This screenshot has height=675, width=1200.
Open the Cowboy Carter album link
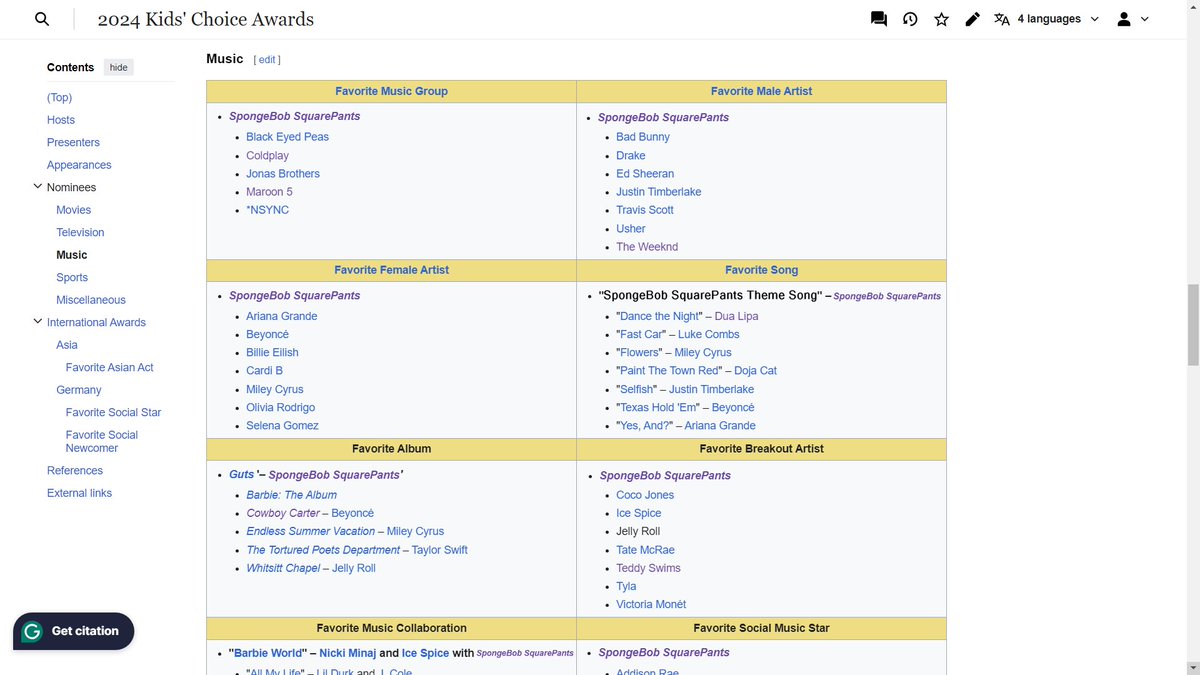click(x=284, y=513)
